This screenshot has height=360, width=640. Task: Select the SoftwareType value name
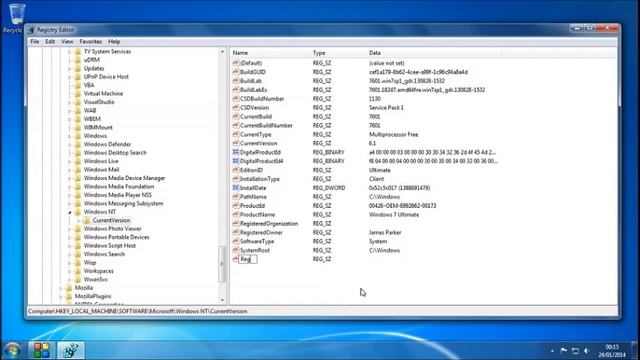point(257,242)
